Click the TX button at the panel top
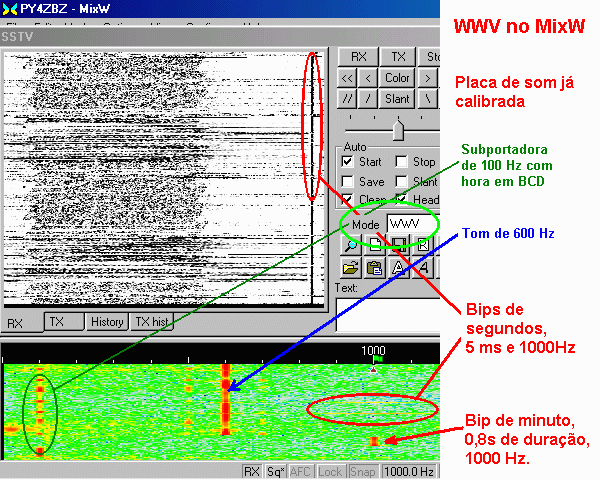 pos(398,57)
